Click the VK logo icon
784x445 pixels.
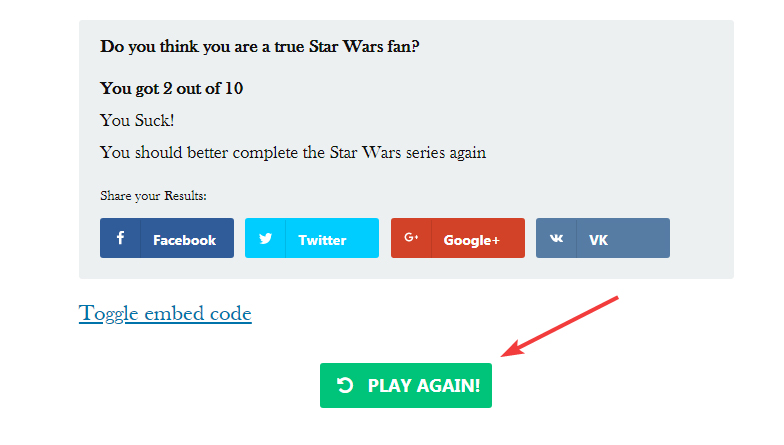[x=556, y=239]
